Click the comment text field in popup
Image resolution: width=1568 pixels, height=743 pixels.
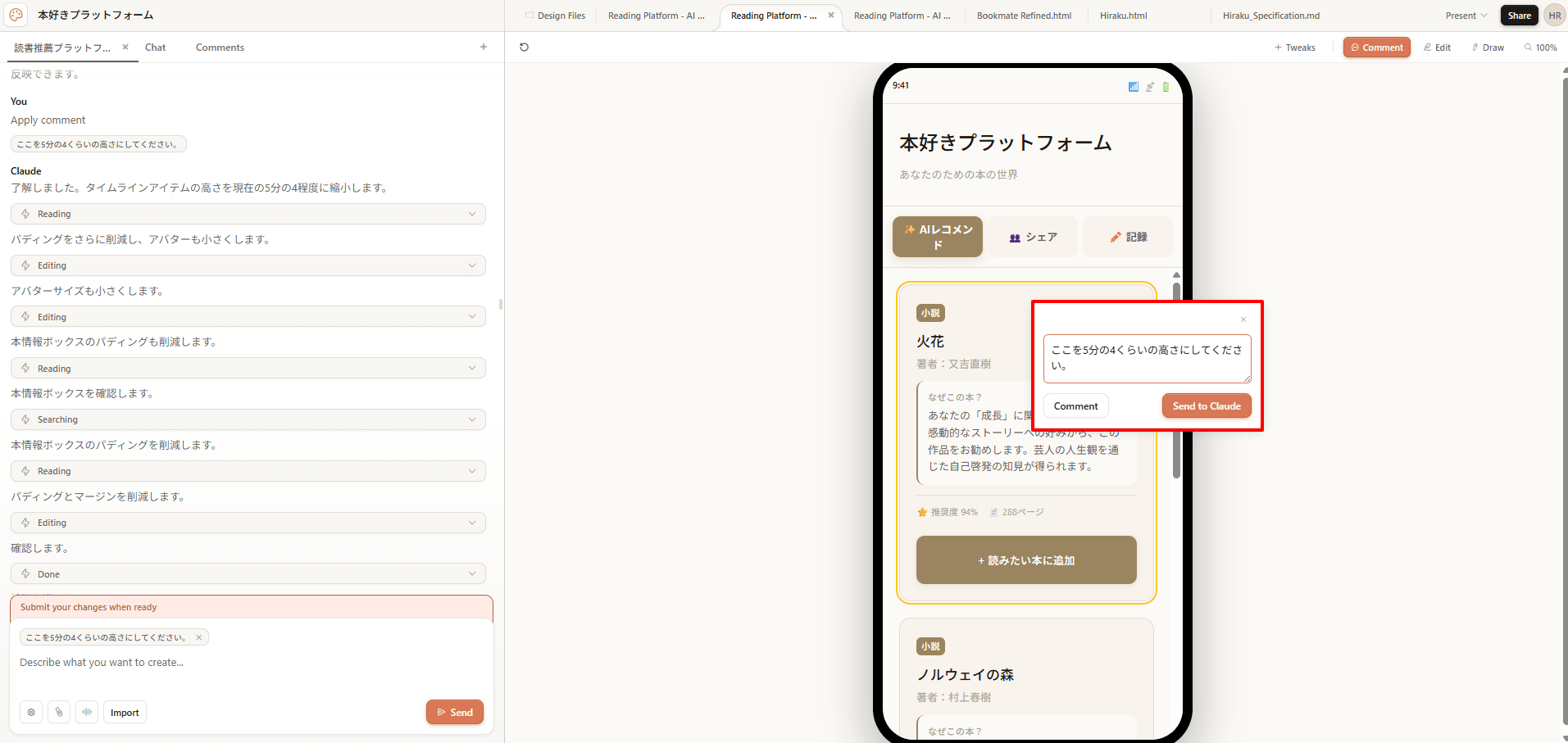(1148, 359)
